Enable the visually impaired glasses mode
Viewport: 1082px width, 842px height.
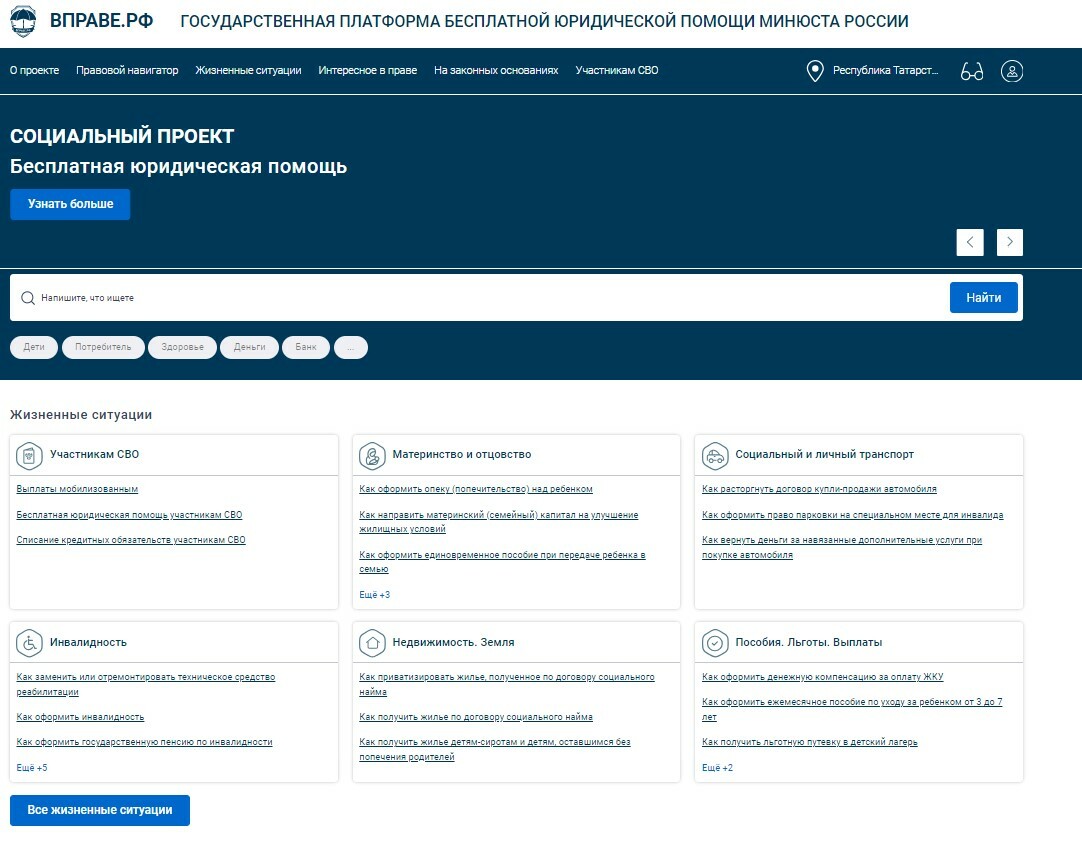point(972,71)
